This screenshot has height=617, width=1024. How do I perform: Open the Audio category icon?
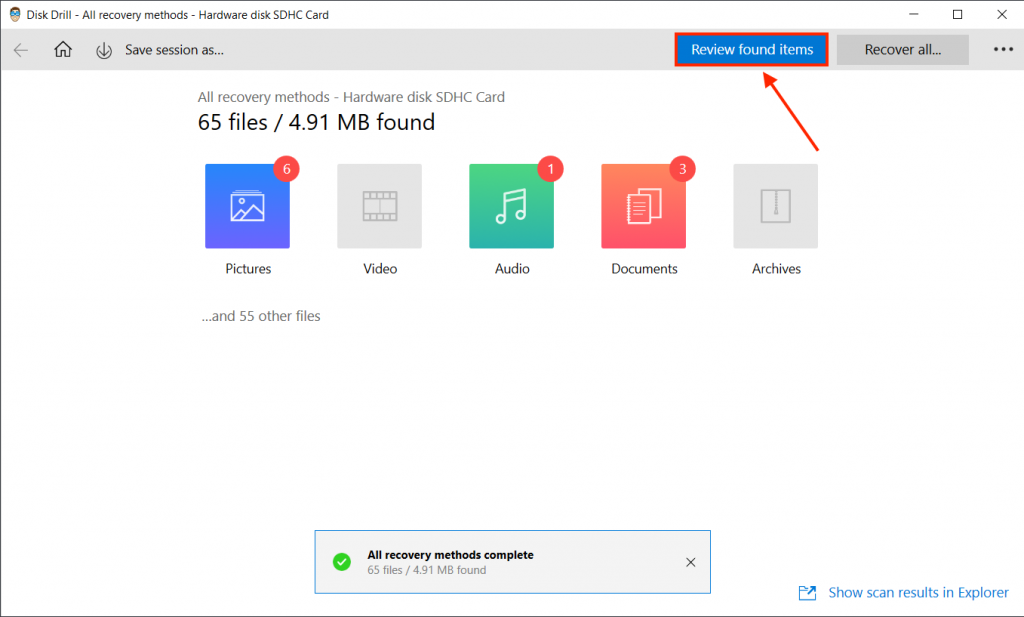pos(511,205)
